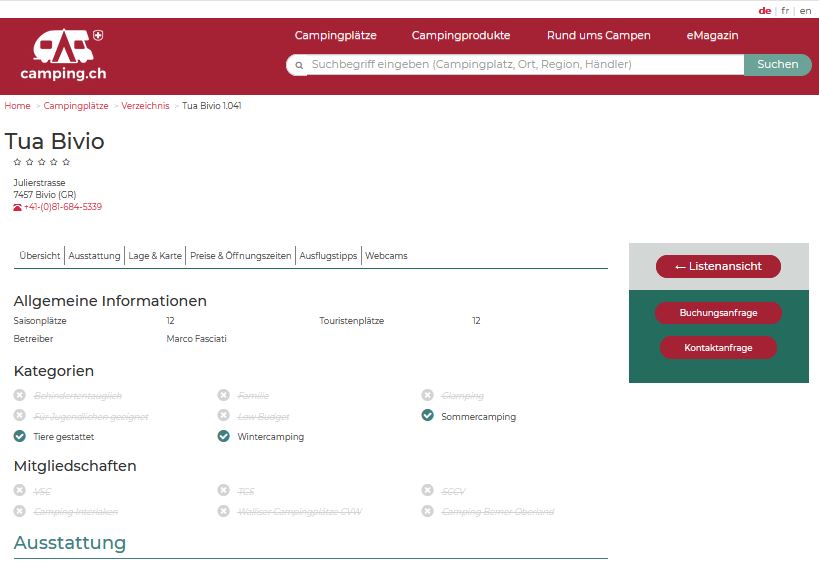Click the Mitgliedschaften heading
Viewport: 819px width, 566px height.
click(x=75, y=466)
